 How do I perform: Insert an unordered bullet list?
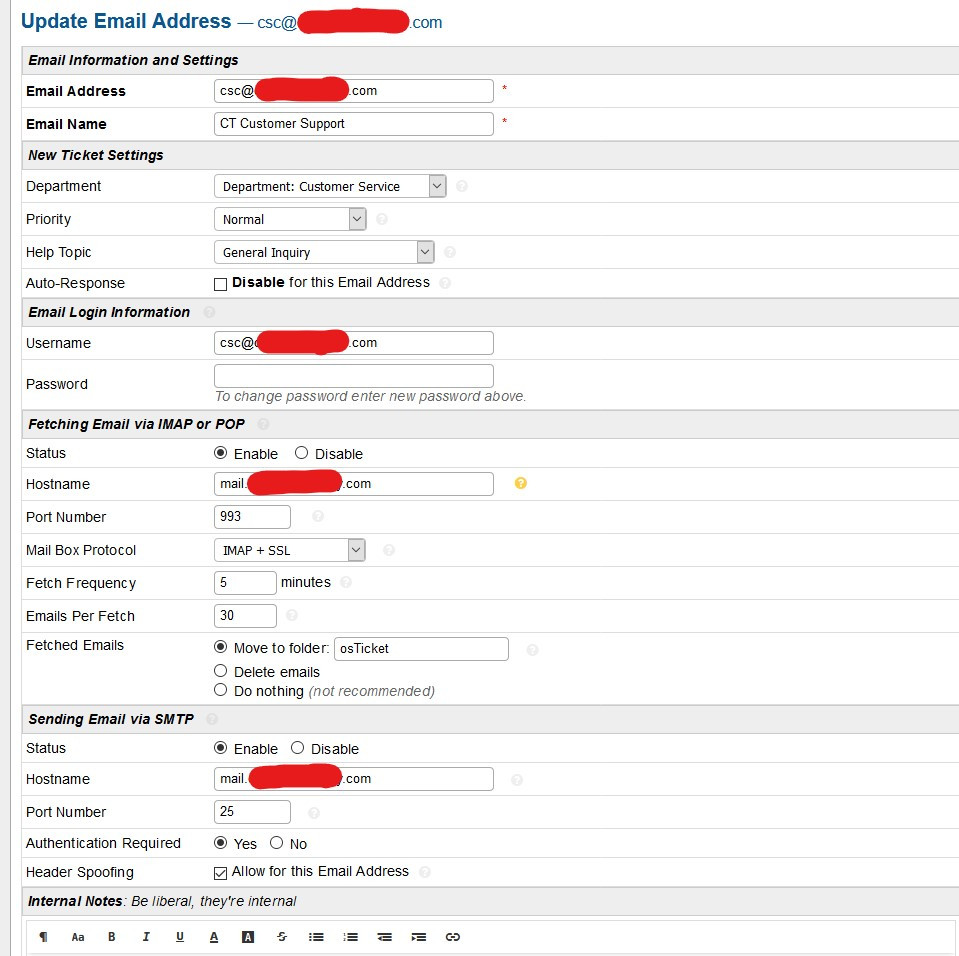point(316,937)
